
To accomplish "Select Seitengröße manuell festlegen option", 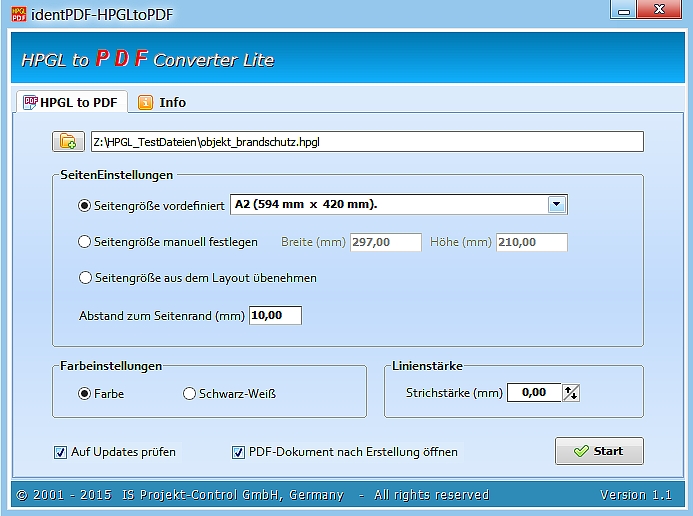I will click(x=84, y=242).
